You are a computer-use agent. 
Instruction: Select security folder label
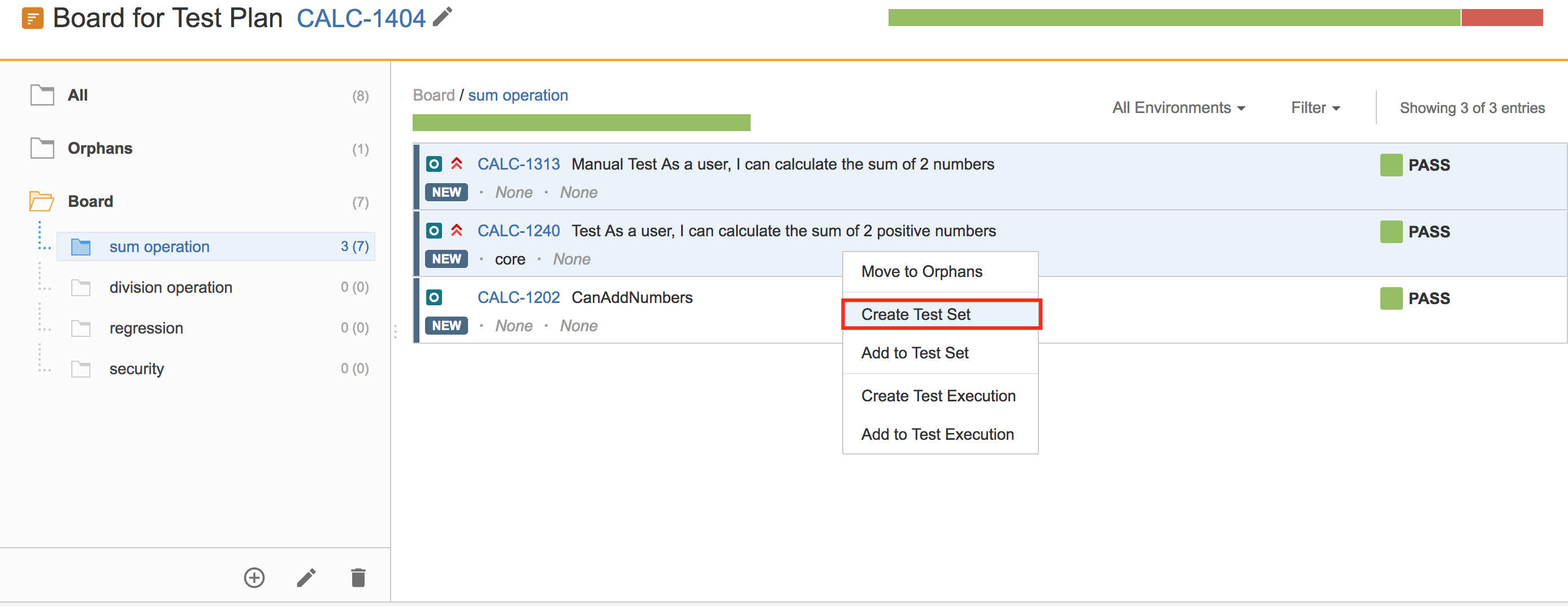(x=137, y=369)
